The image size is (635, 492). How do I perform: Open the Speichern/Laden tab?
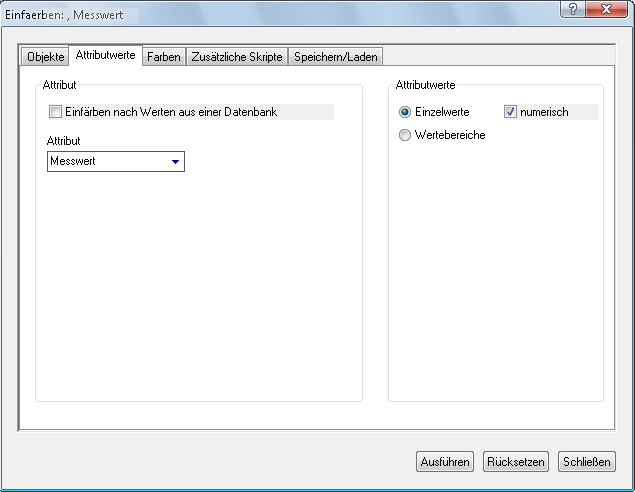tap(335, 57)
